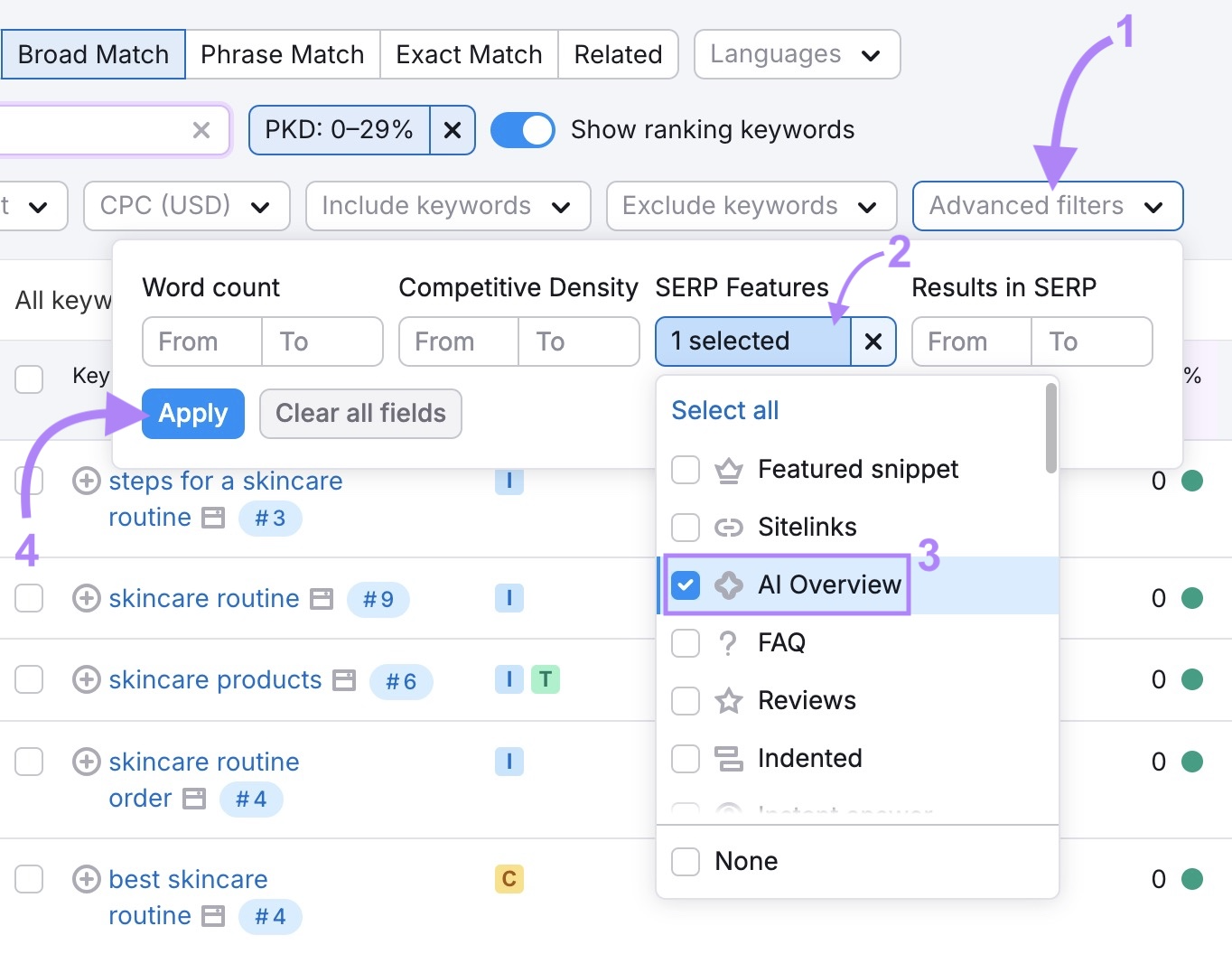The image size is (1232, 954).
Task: Click the informational intent badge on "skincare routine"
Action: (x=509, y=598)
